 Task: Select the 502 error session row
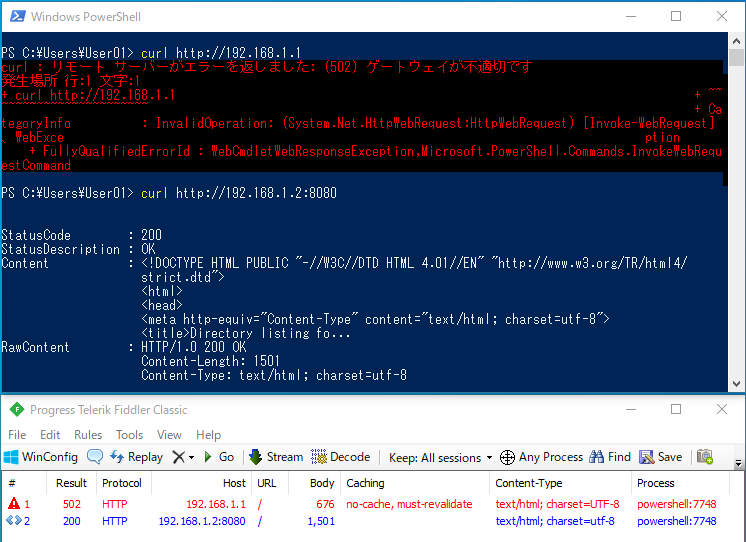pos(300,504)
